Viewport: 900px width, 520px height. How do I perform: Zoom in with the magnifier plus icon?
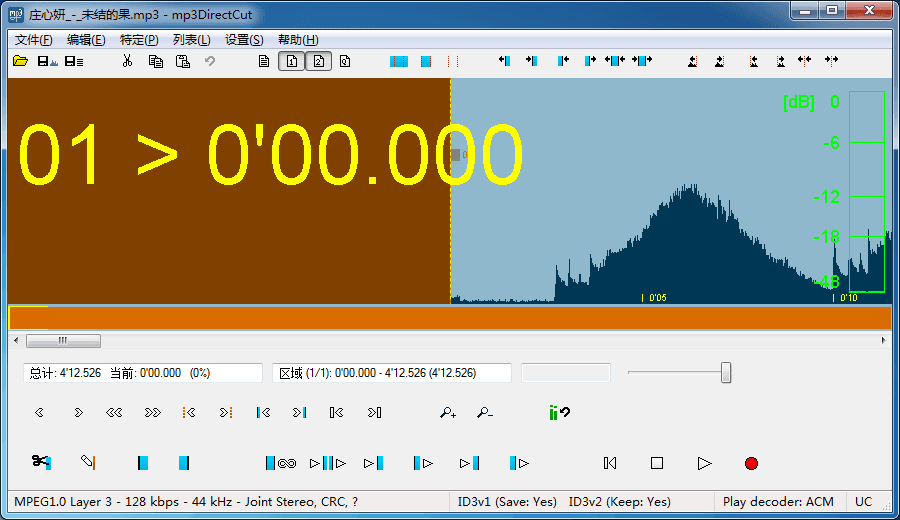448,412
